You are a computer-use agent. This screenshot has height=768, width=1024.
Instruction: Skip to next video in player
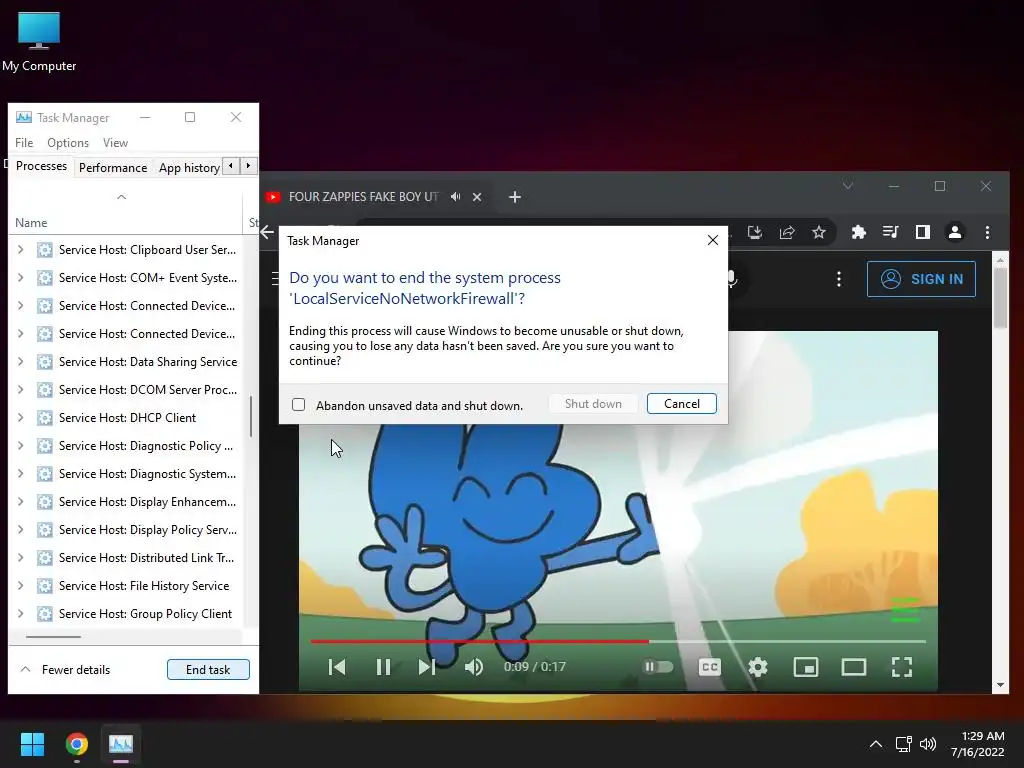[x=426, y=667]
